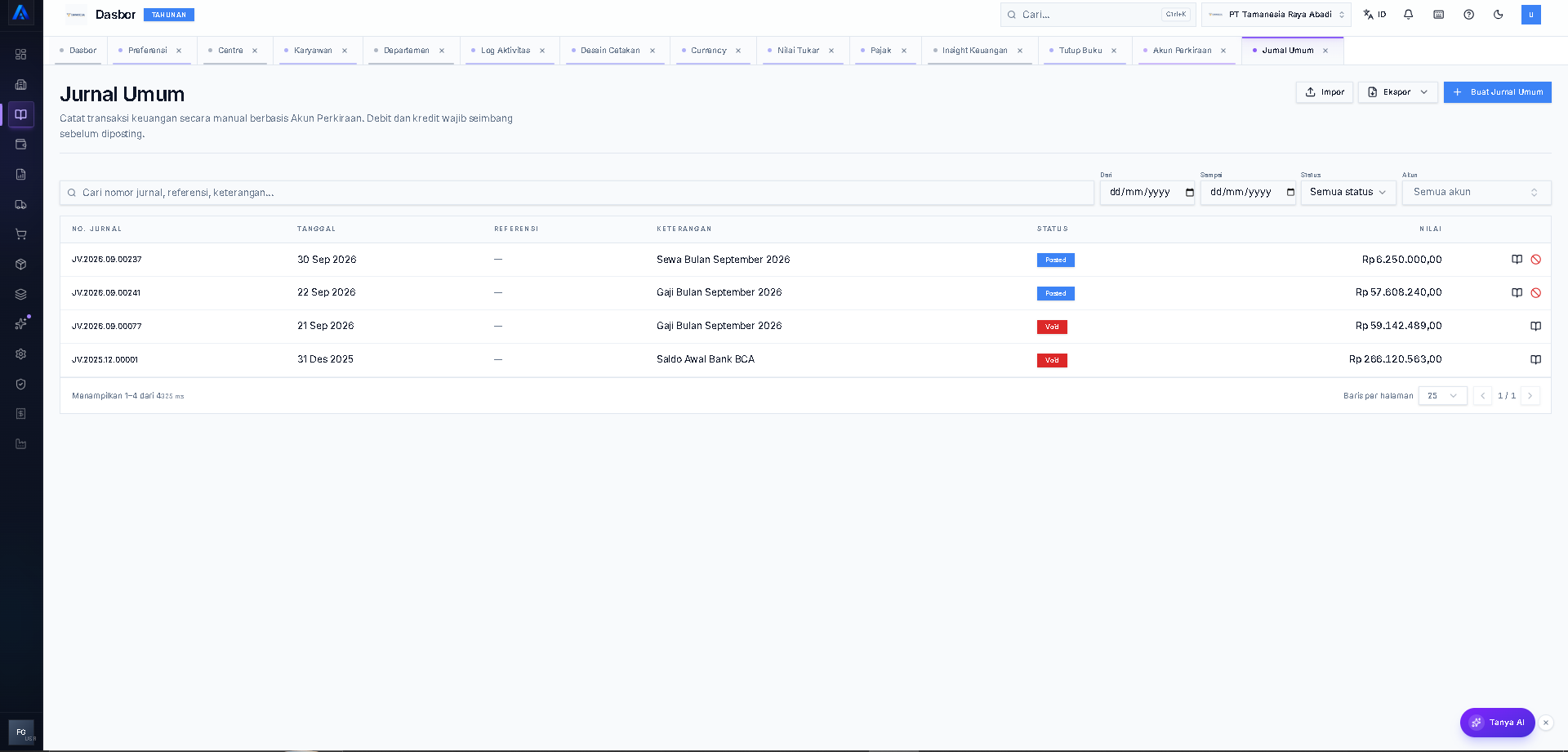
Task: Open the stacked layers sidebar icon
Action: pos(21,294)
